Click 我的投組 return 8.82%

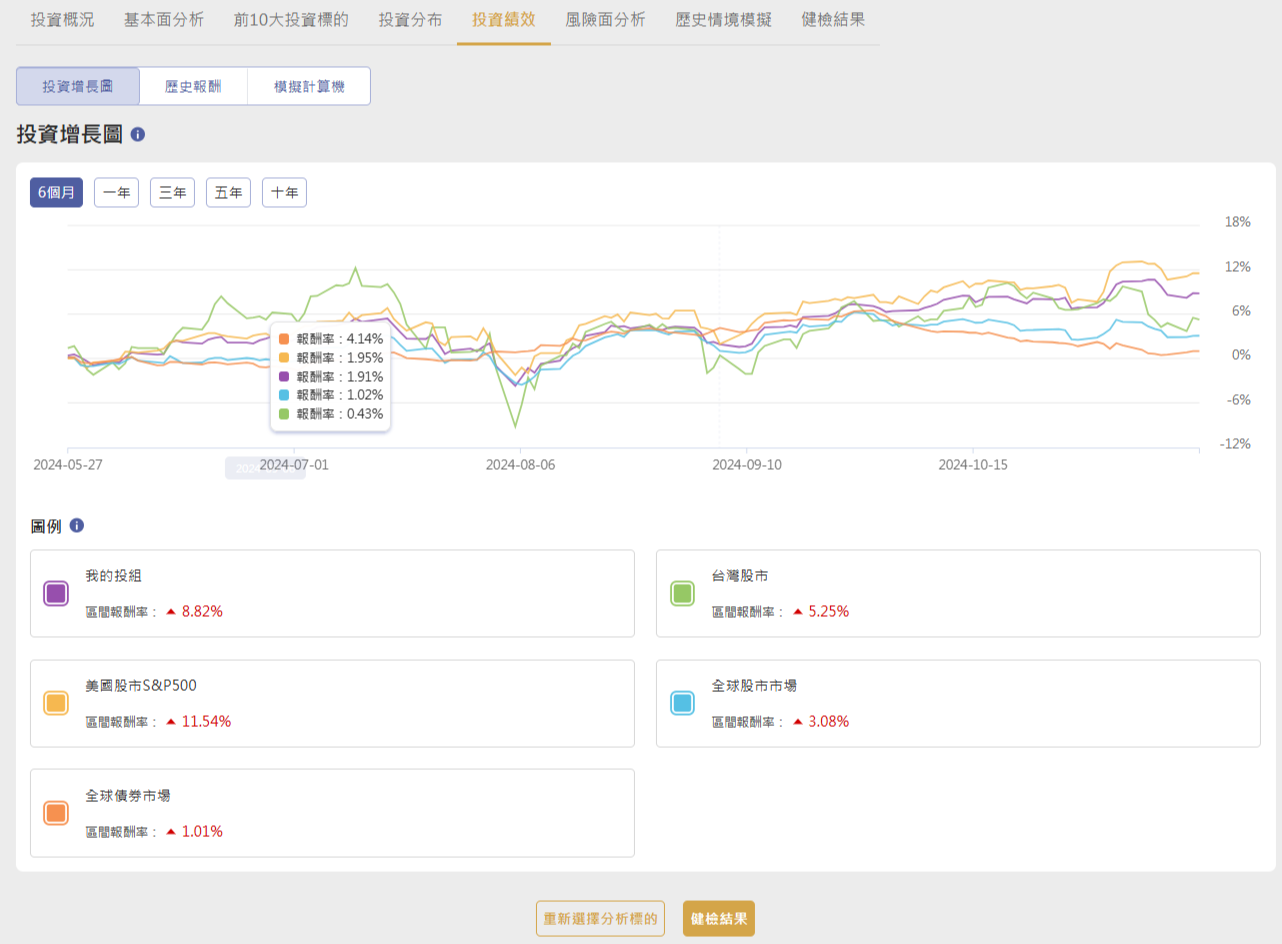coord(202,611)
